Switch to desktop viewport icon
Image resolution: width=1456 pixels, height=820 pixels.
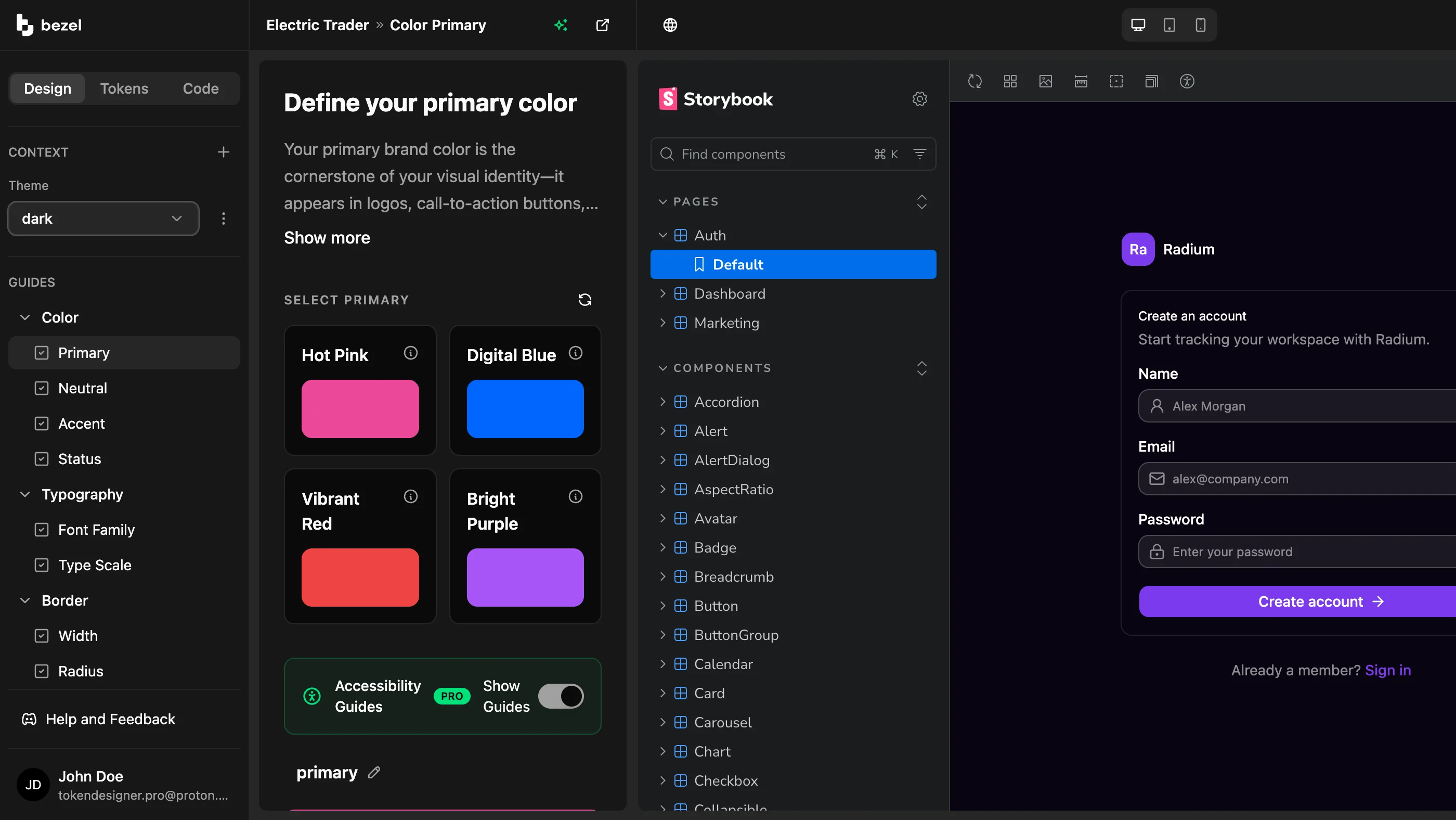[1138, 25]
